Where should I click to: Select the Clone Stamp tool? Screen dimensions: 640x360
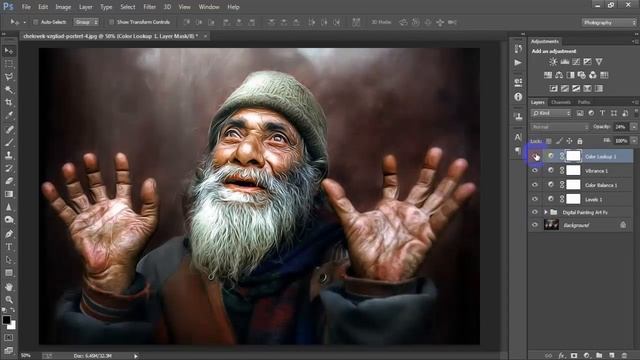pyautogui.click(x=9, y=155)
